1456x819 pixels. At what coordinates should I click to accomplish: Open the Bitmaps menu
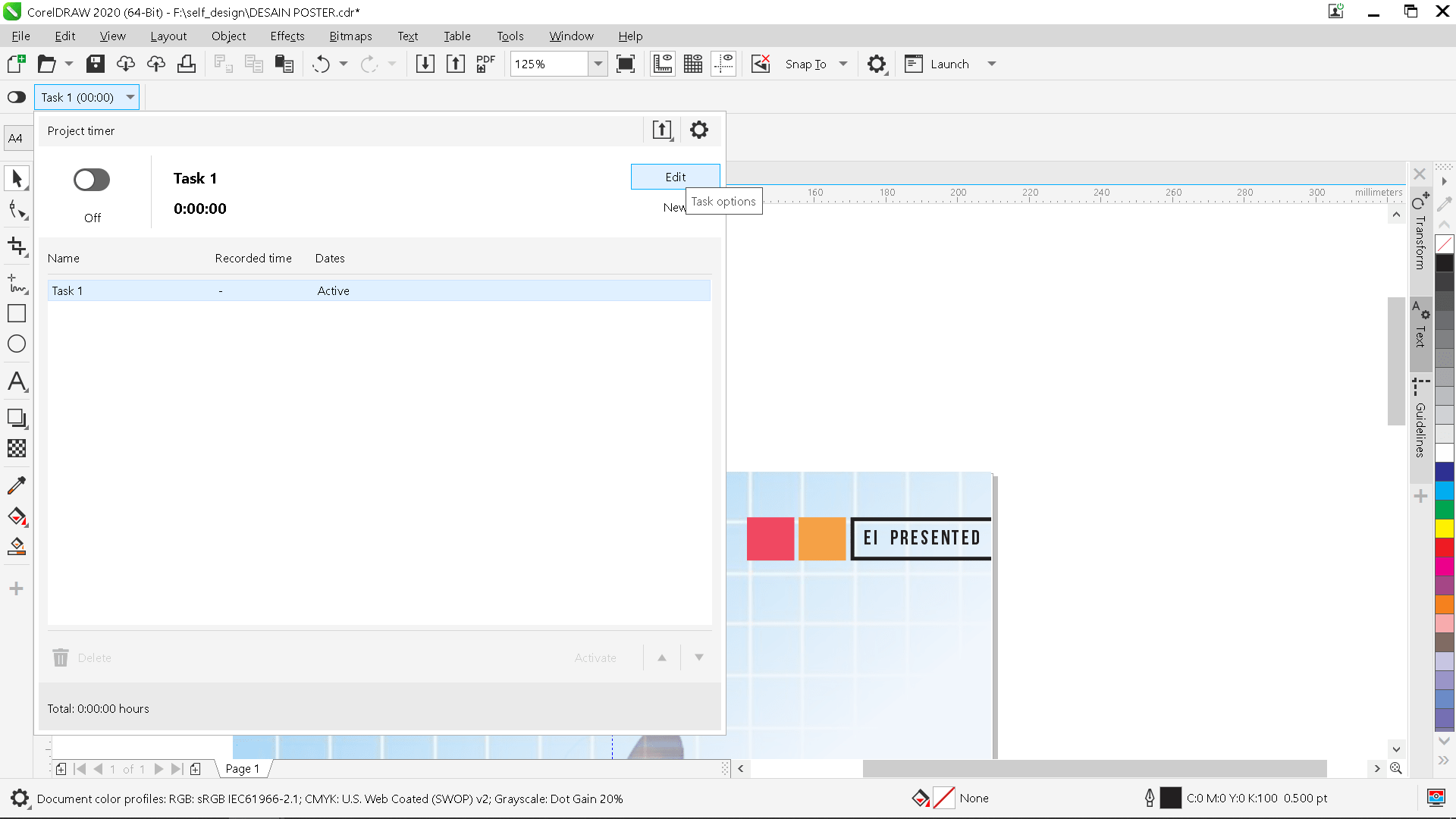pos(350,36)
